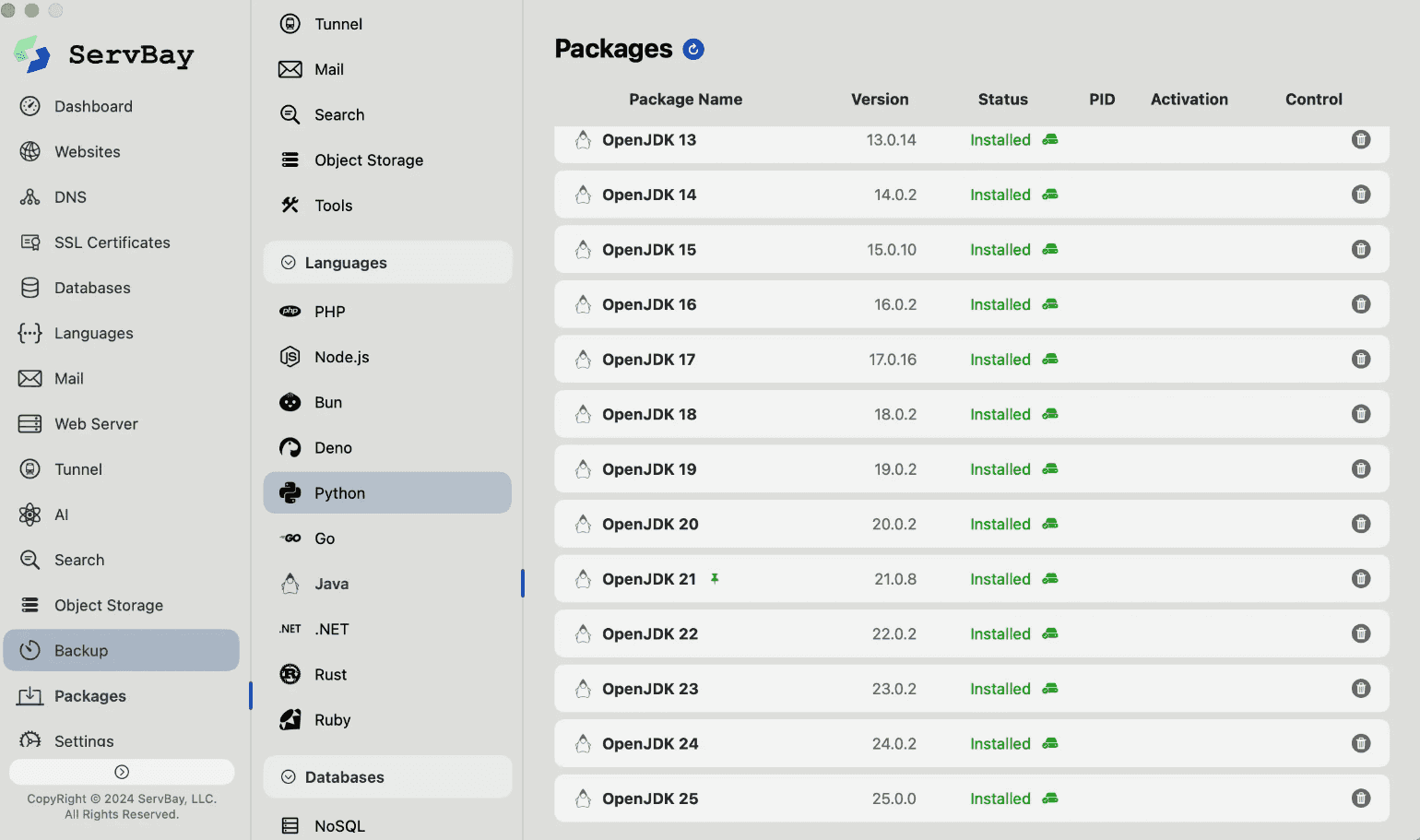
Task: Select the Node.js language category
Action: pos(341,357)
